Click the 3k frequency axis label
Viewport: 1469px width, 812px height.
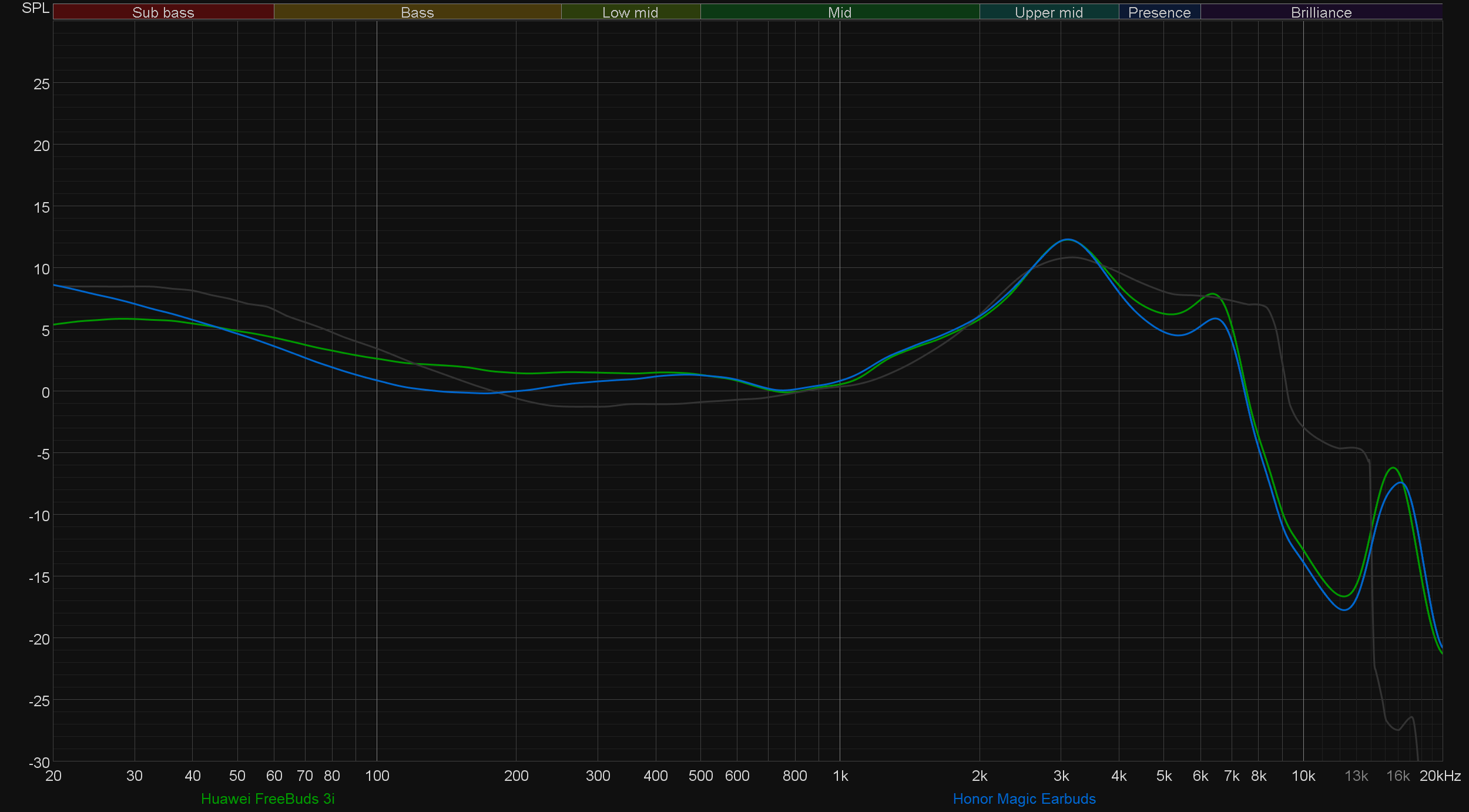point(1061,776)
